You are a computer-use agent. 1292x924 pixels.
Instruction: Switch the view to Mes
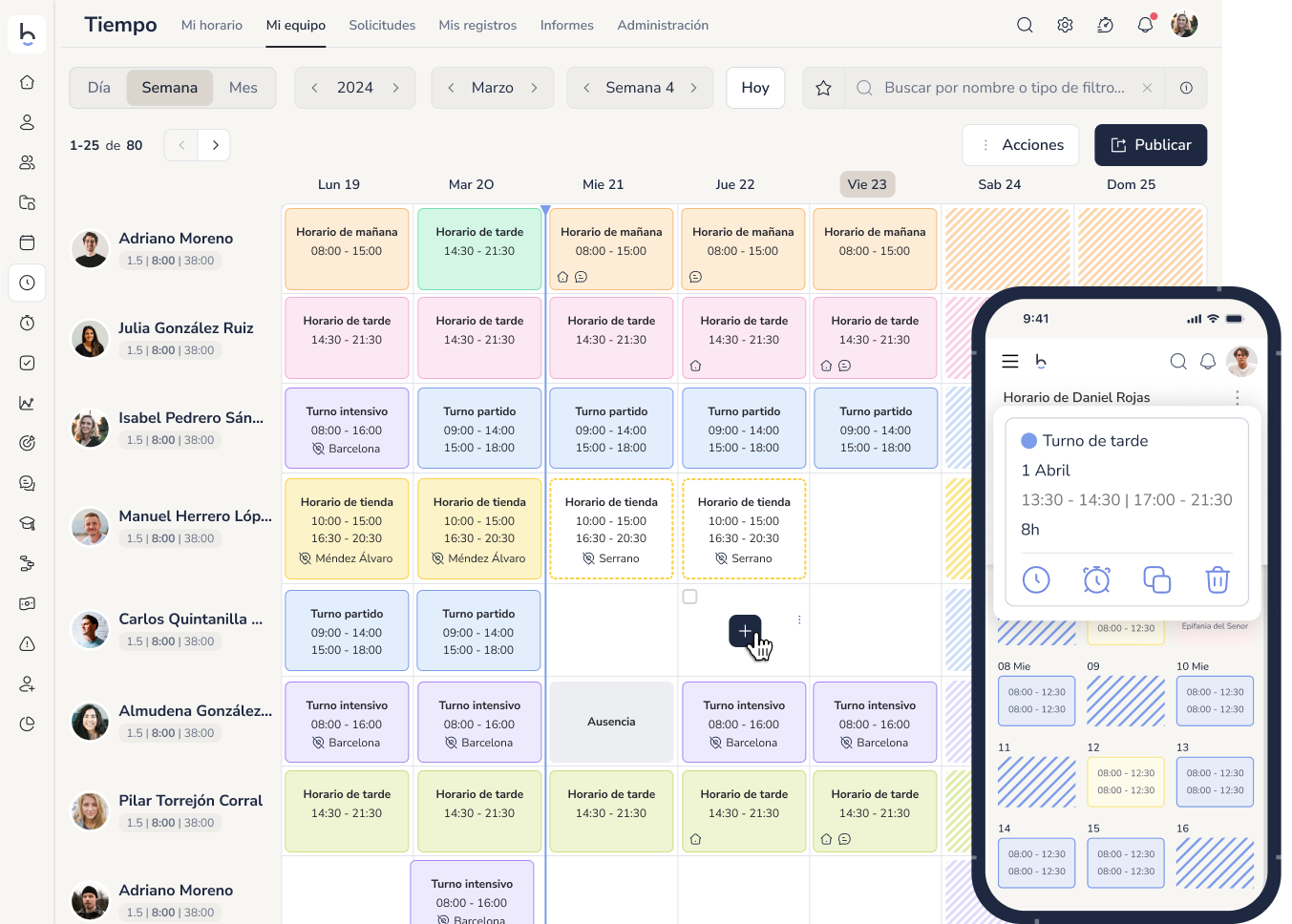(243, 88)
